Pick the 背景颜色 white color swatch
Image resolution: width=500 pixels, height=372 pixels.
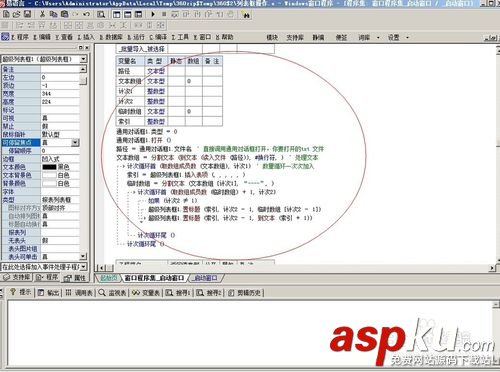pos(49,183)
